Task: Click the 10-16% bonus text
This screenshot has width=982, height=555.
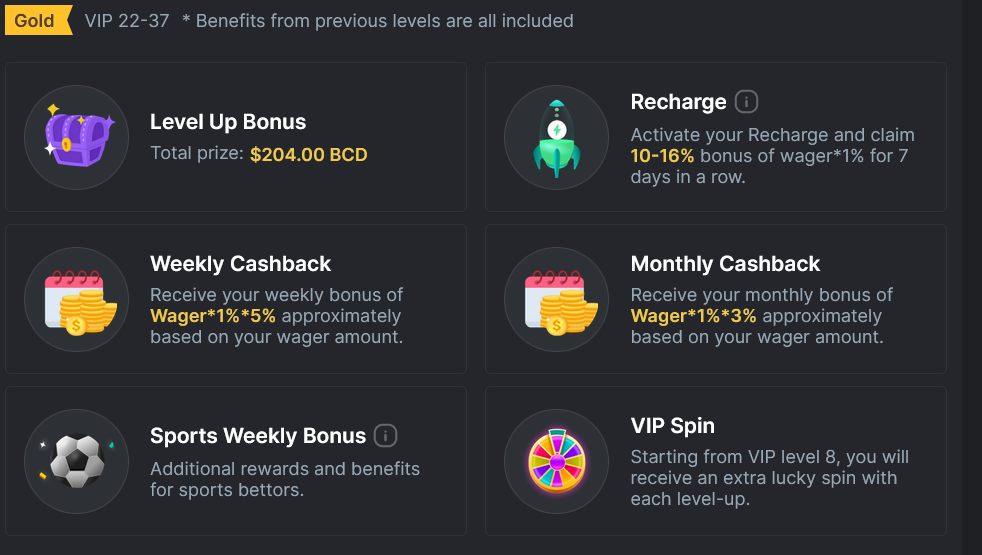Action: click(x=662, y=156)
